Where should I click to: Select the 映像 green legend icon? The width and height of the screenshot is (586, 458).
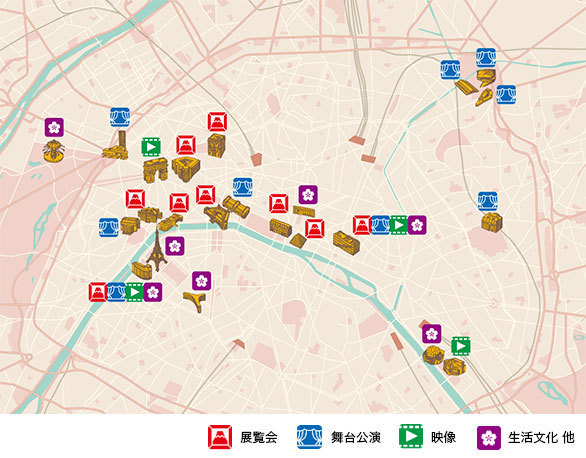tap(411, 436)
